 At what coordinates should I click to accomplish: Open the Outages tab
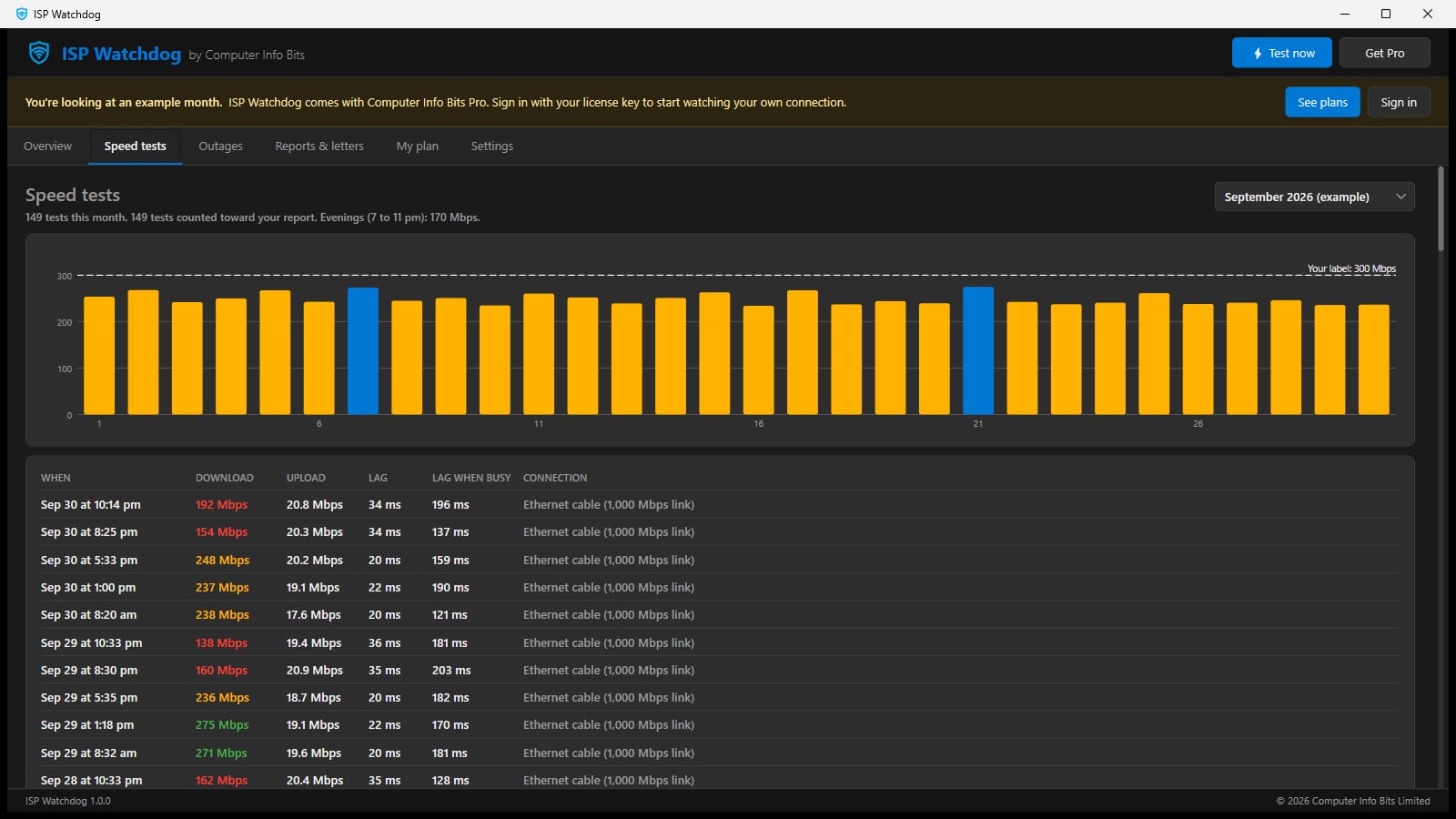pyautogui.click(x=220, y=146)
